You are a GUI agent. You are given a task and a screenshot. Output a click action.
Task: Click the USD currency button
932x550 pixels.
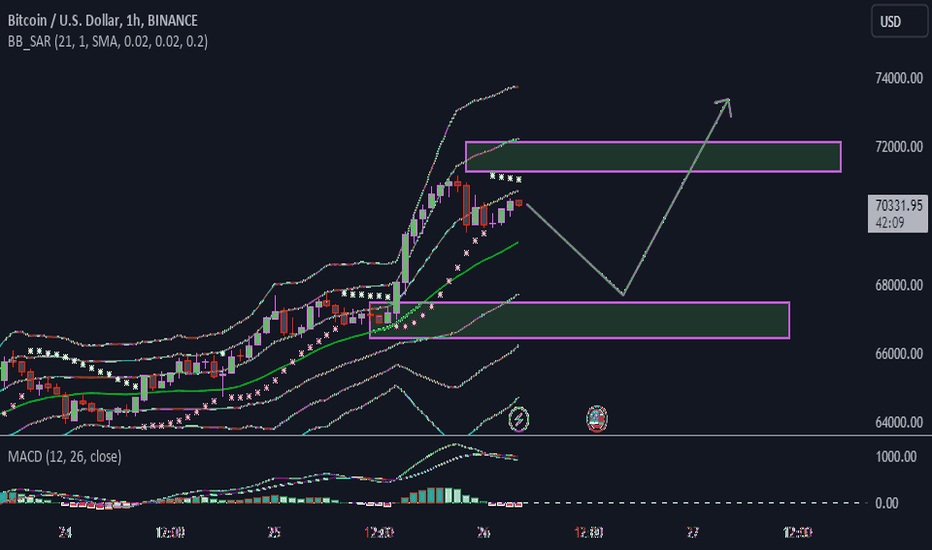tap(899, 21)
